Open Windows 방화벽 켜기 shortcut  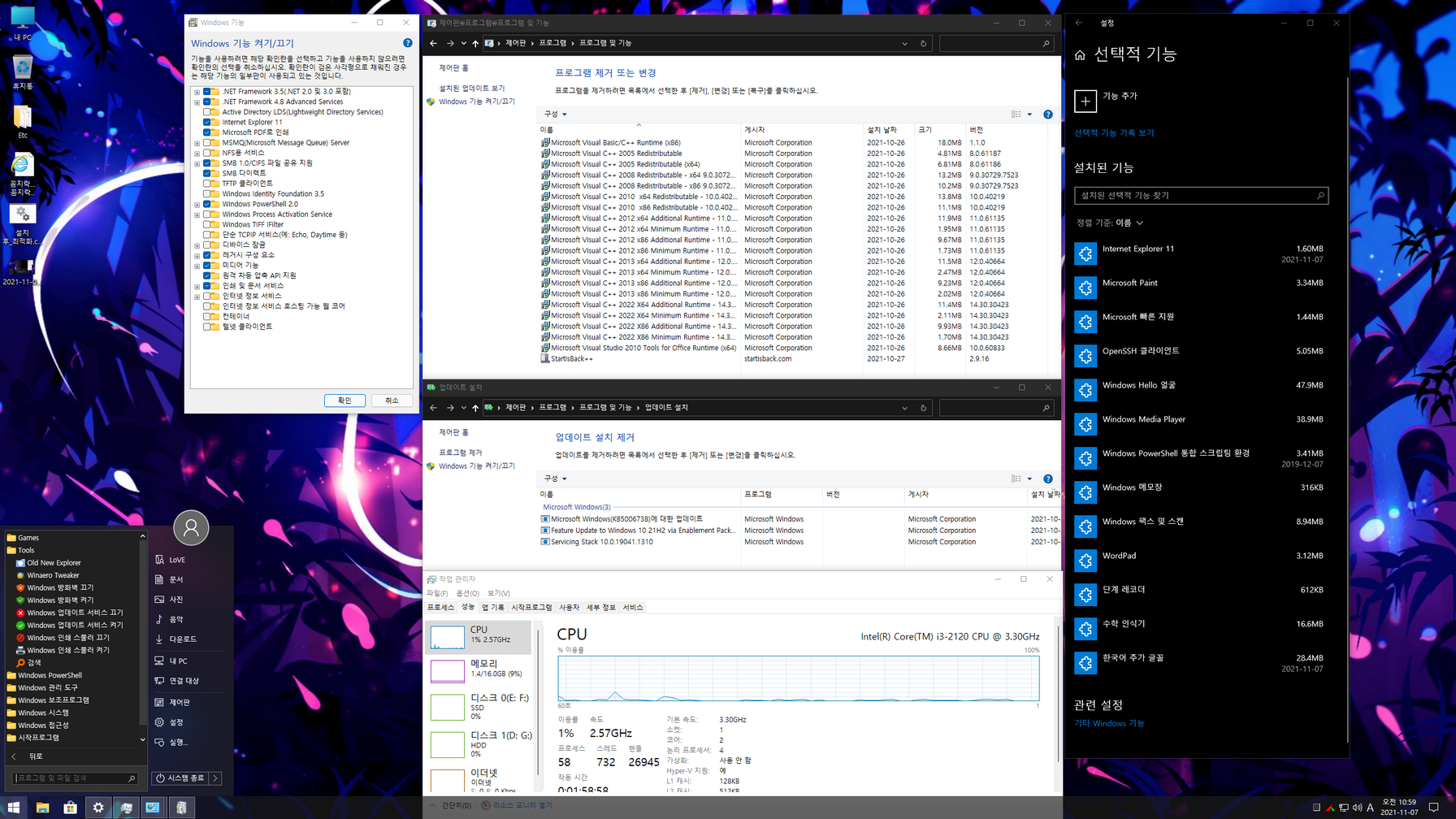click(x=60, y=600)
